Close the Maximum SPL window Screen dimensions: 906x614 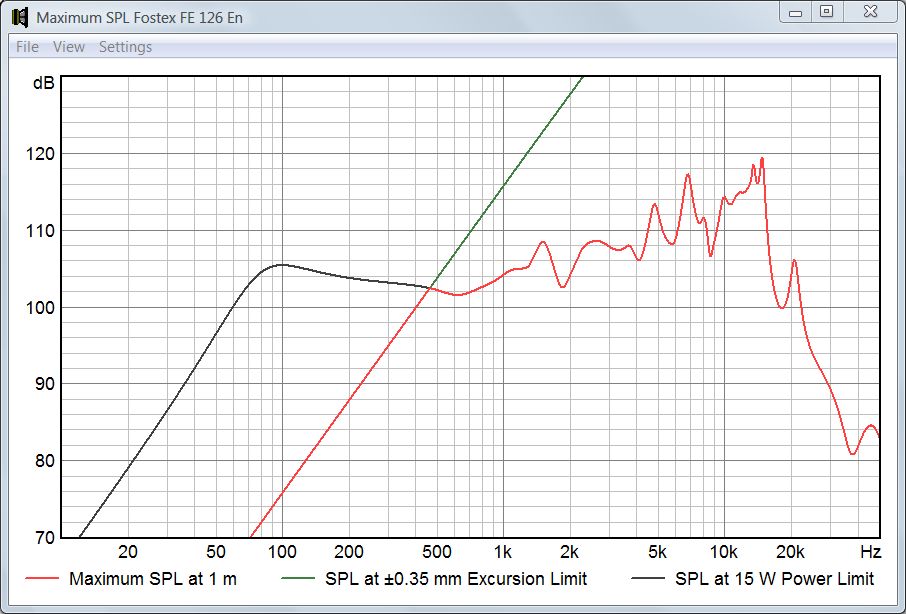pyautogui.click(x=870, y=13)
